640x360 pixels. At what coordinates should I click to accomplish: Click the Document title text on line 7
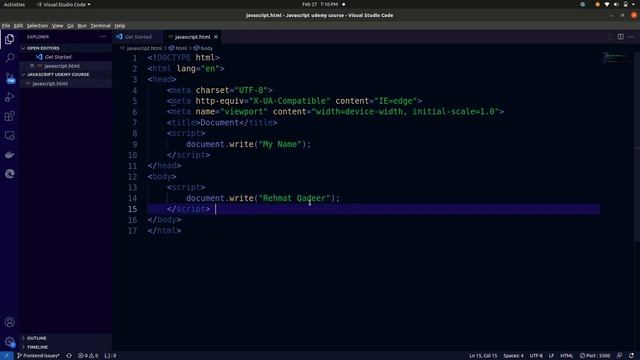219,123
